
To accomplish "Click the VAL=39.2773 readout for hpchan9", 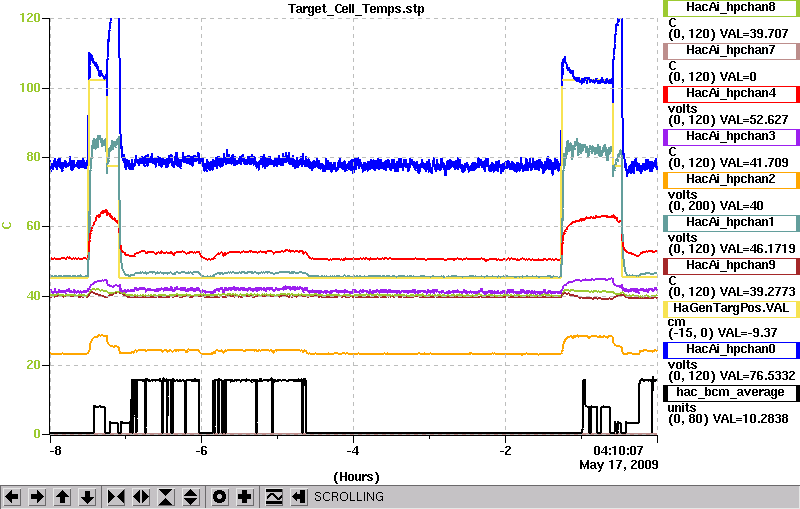I will [757, 292].
